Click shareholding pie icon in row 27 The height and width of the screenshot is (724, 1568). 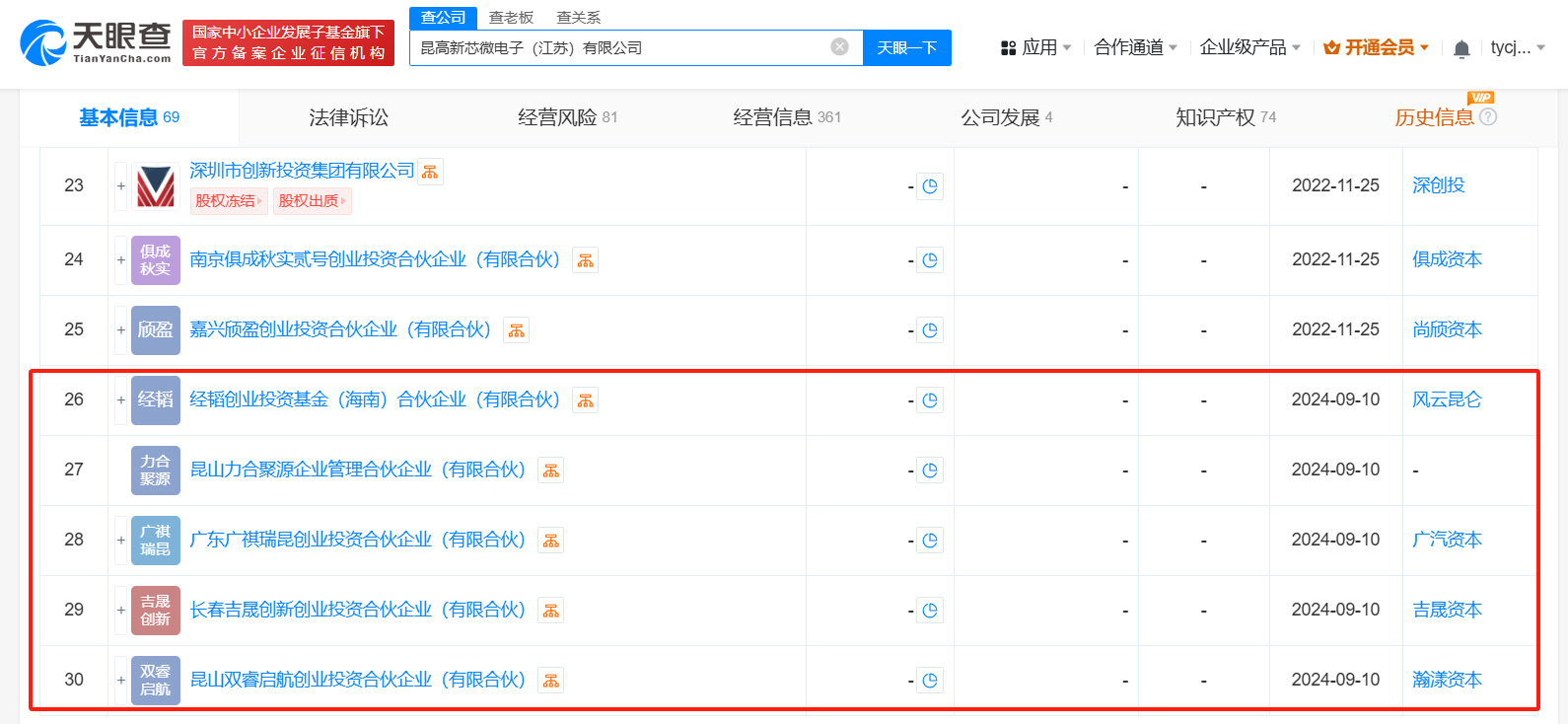click(930, 471)
